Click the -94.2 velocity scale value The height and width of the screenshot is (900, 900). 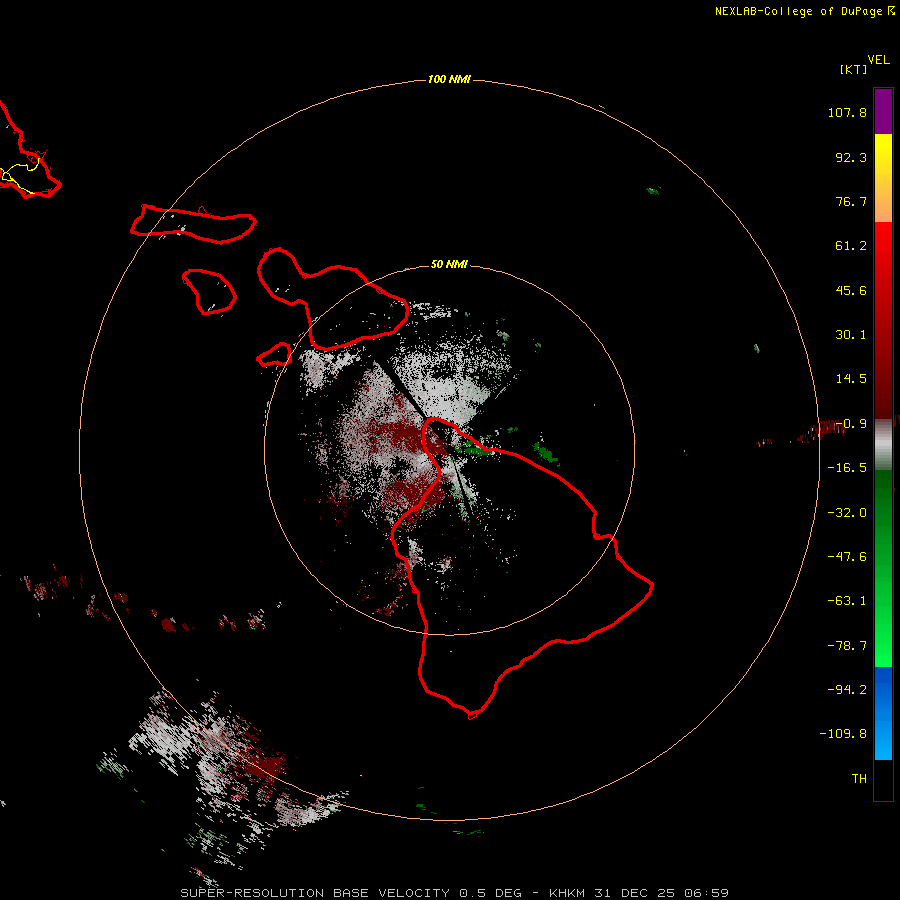point(847,689)
